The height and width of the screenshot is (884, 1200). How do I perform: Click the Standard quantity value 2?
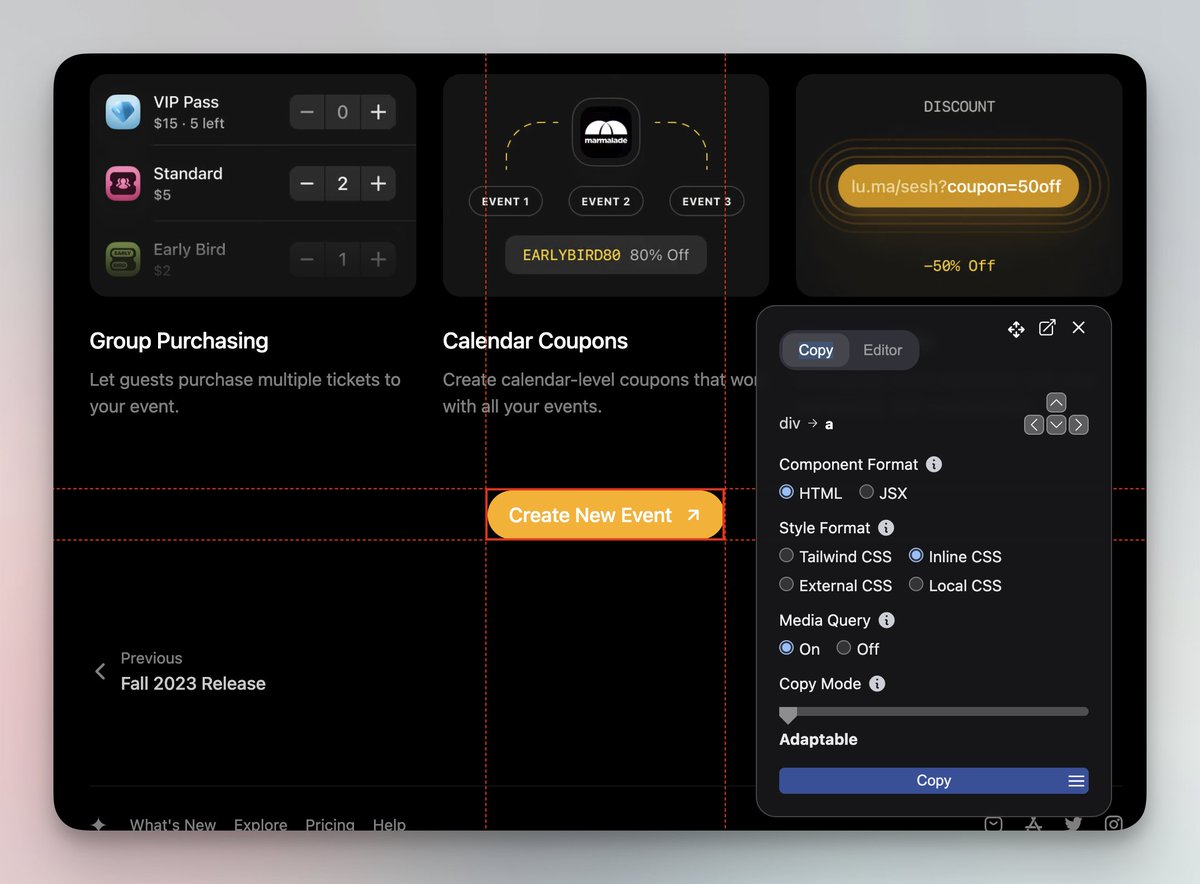pos(342,183)
